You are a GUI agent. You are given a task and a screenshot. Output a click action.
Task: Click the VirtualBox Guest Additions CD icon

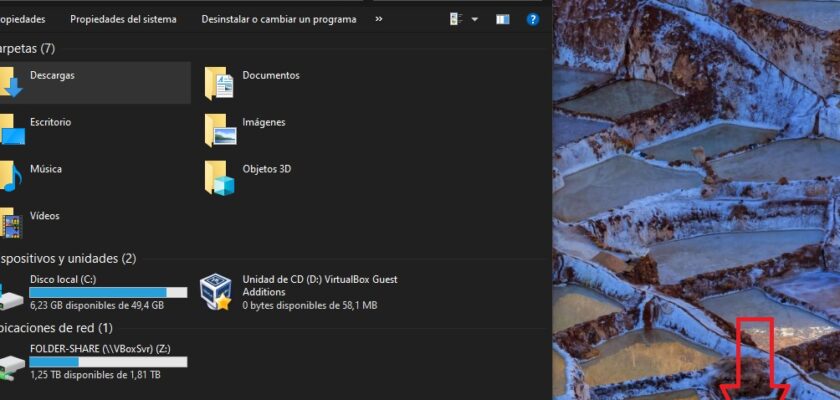pos(217,292)
